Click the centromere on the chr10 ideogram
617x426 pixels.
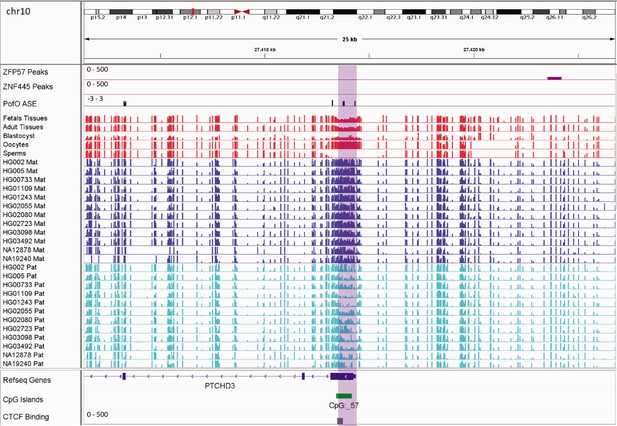click(x=242, y=12)
